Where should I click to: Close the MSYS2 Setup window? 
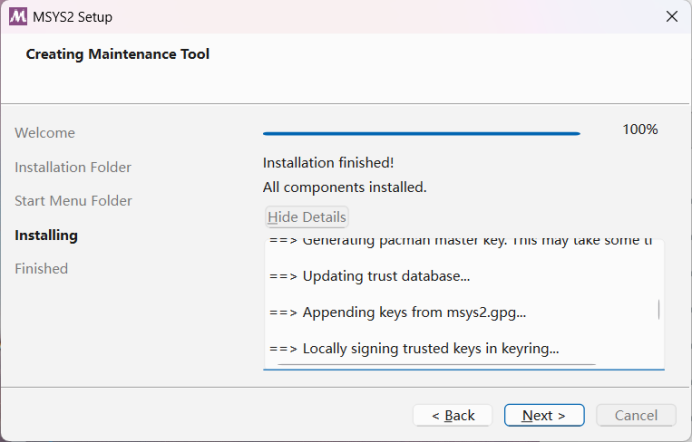click(x=672, y=17)
